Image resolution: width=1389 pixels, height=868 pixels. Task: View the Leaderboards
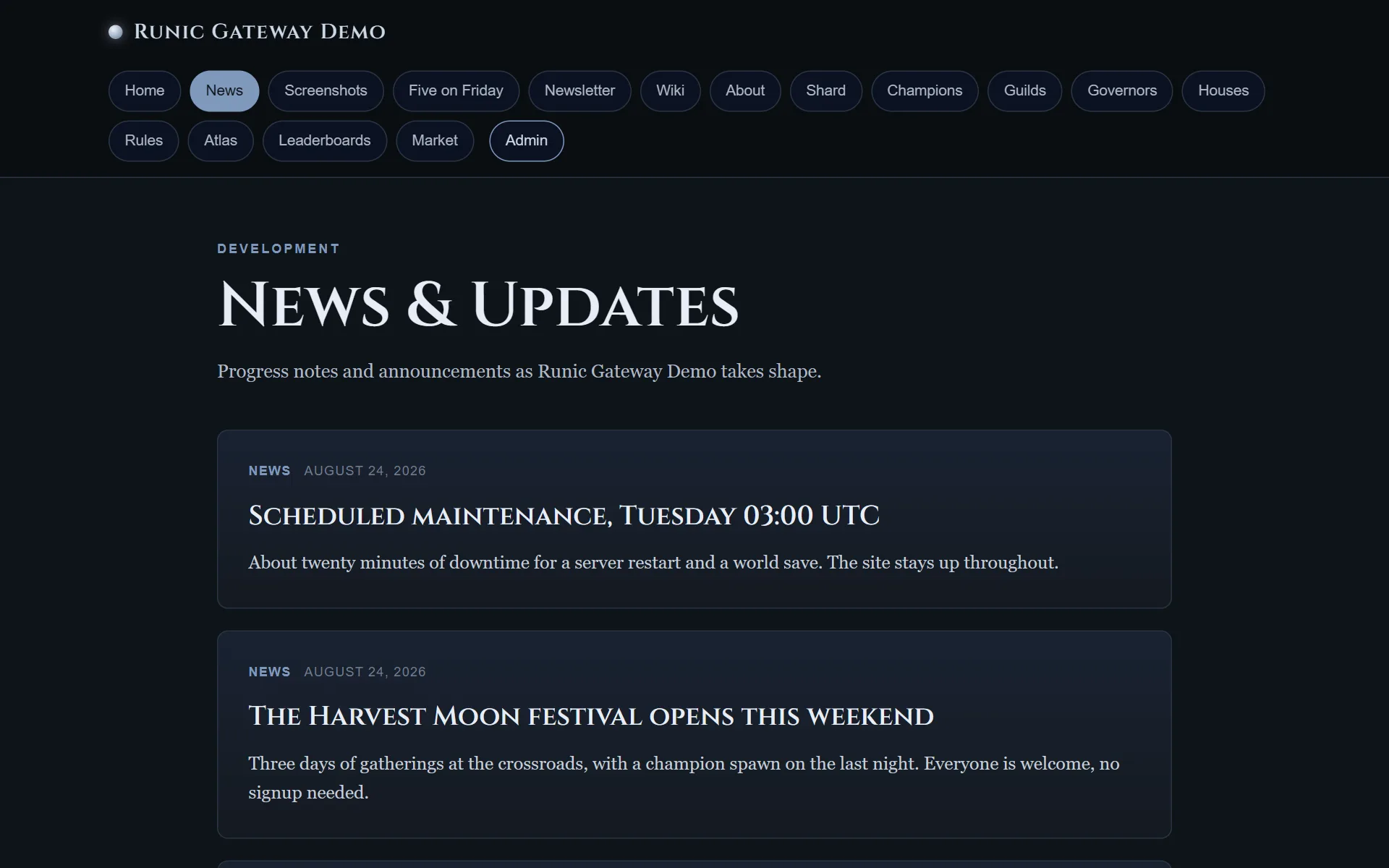point(324,141)
